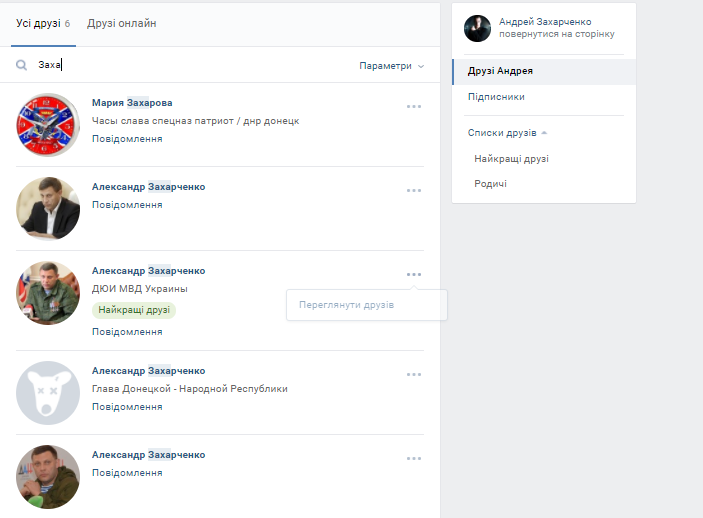Open Мария Захарова's clock avatar
The width and height of the screenshot is (703, 518).
(x=47, y=124)
